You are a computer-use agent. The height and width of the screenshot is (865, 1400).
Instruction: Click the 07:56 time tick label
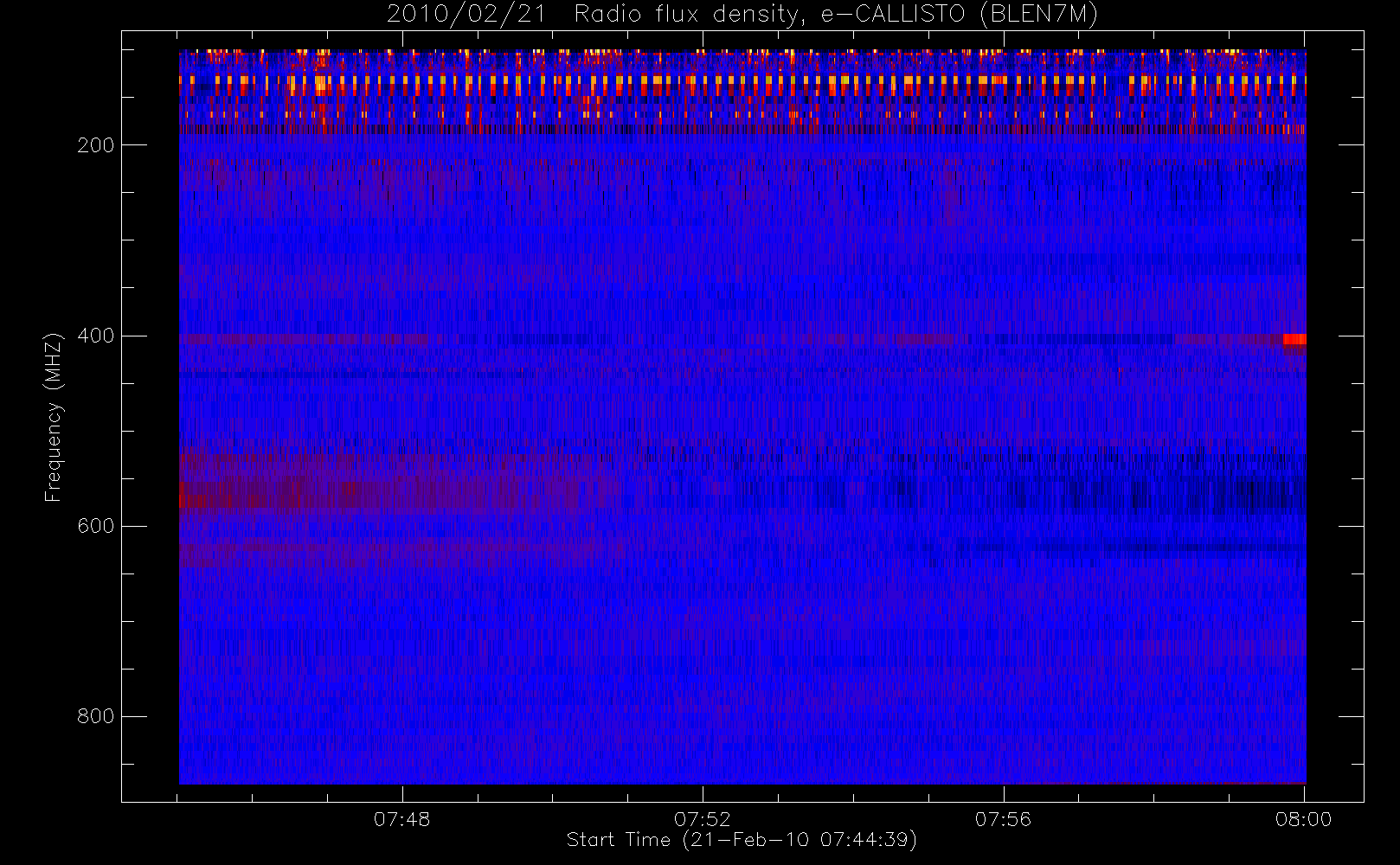click(1003, 819)
